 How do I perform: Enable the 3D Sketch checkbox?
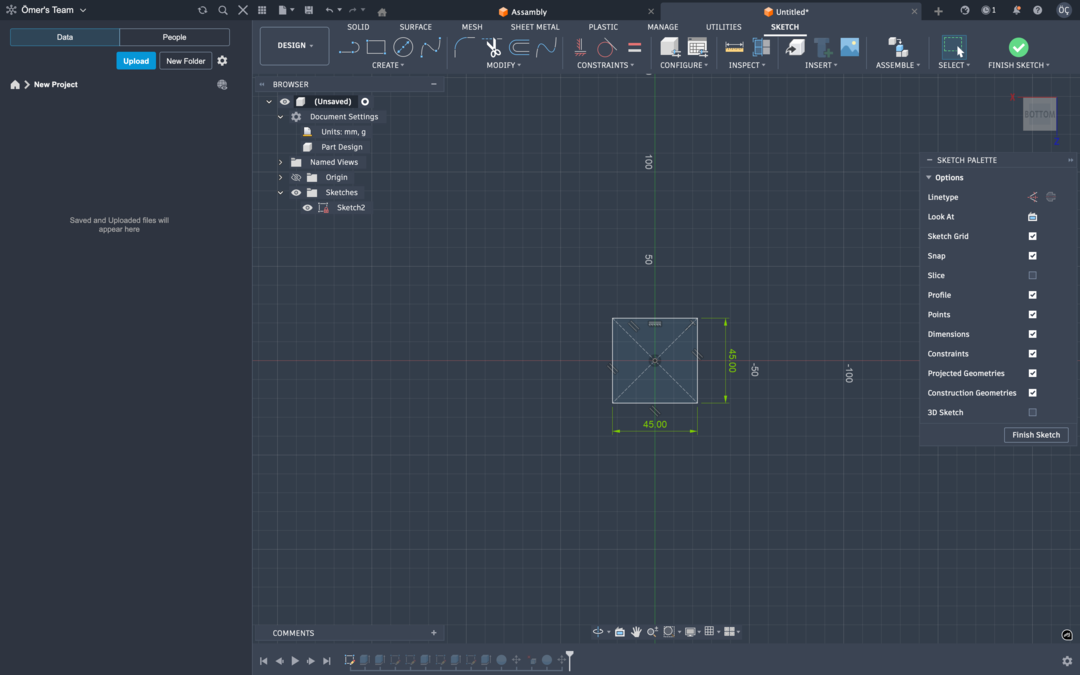pos(1032,413)
